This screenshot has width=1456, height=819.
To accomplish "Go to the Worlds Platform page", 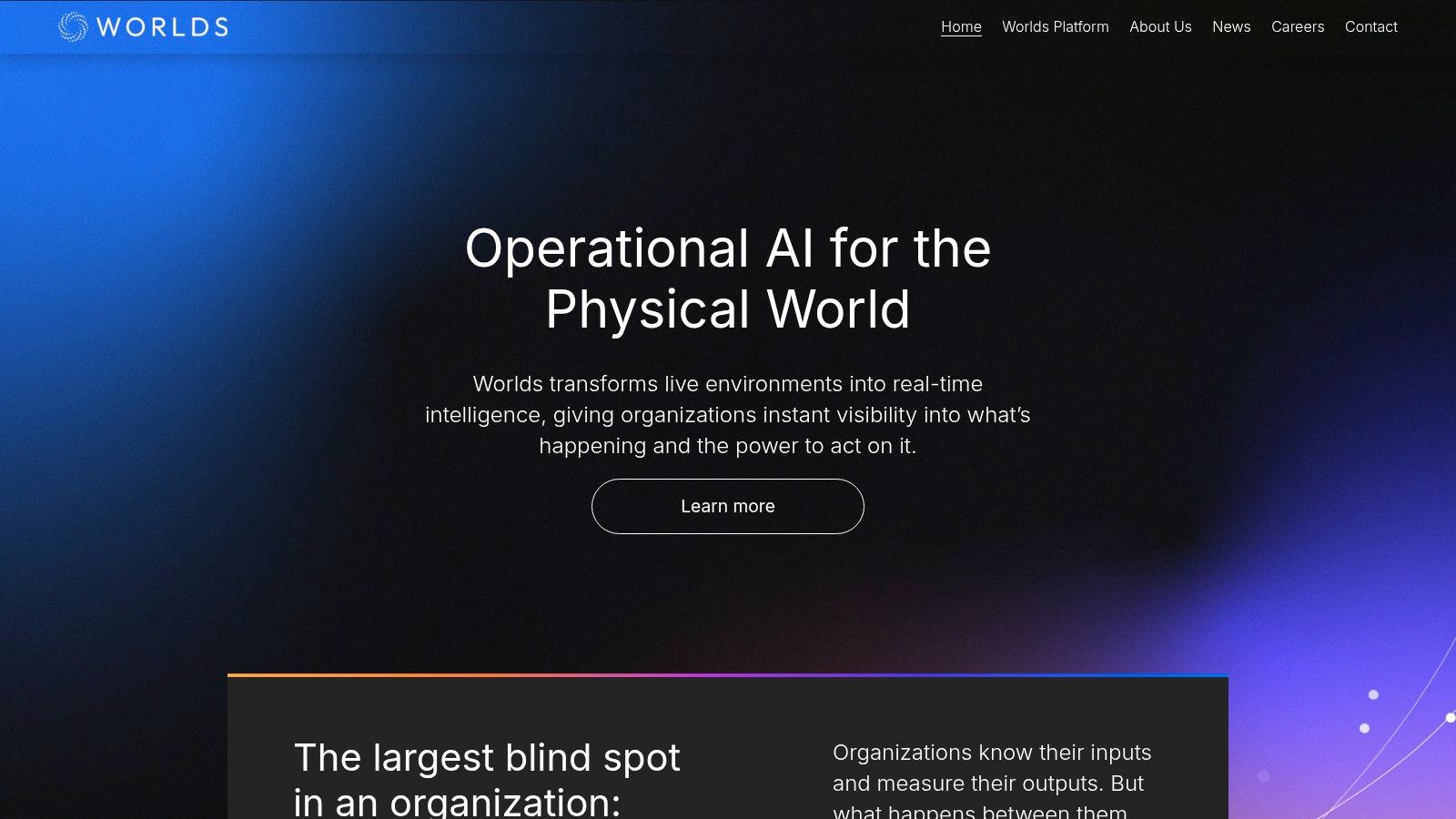I will [x=1056, y=26].
